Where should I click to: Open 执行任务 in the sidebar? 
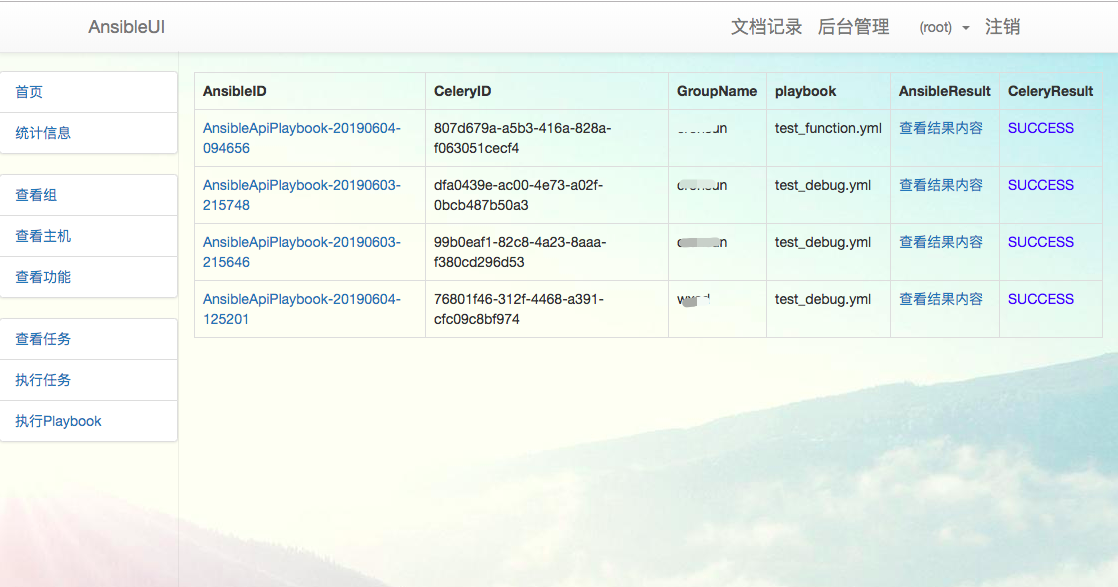tap(88, 380)
